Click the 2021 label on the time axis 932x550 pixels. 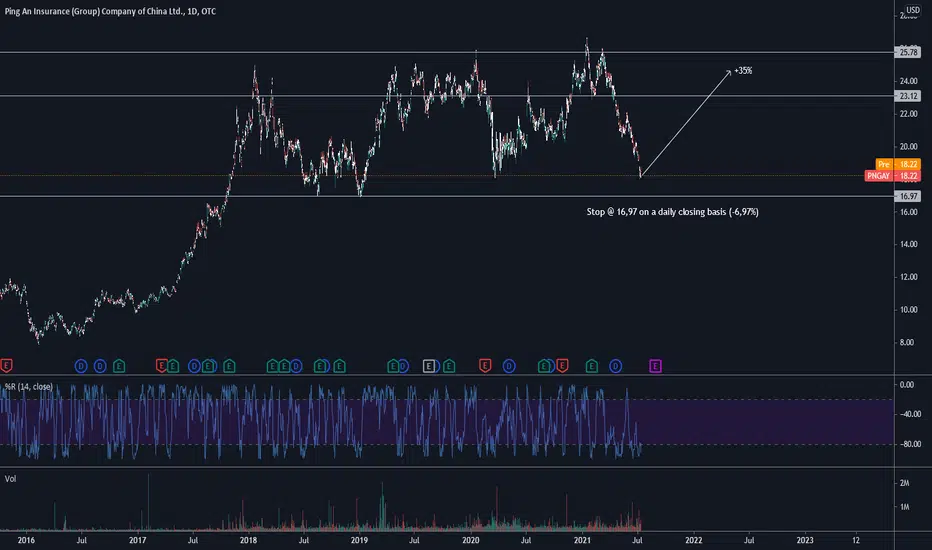[582, 540]
